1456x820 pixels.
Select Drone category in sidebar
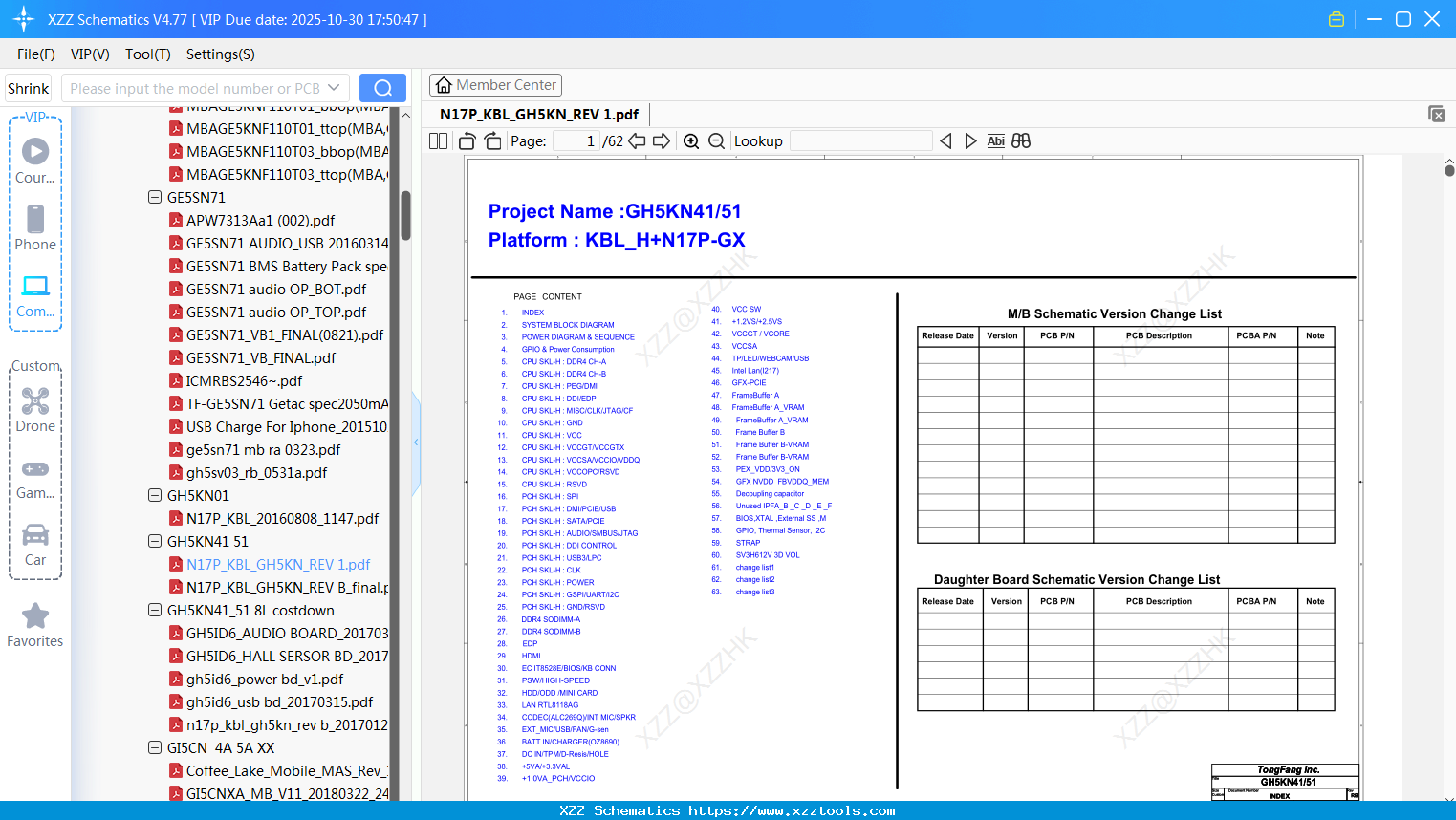[x=35, y=410]
